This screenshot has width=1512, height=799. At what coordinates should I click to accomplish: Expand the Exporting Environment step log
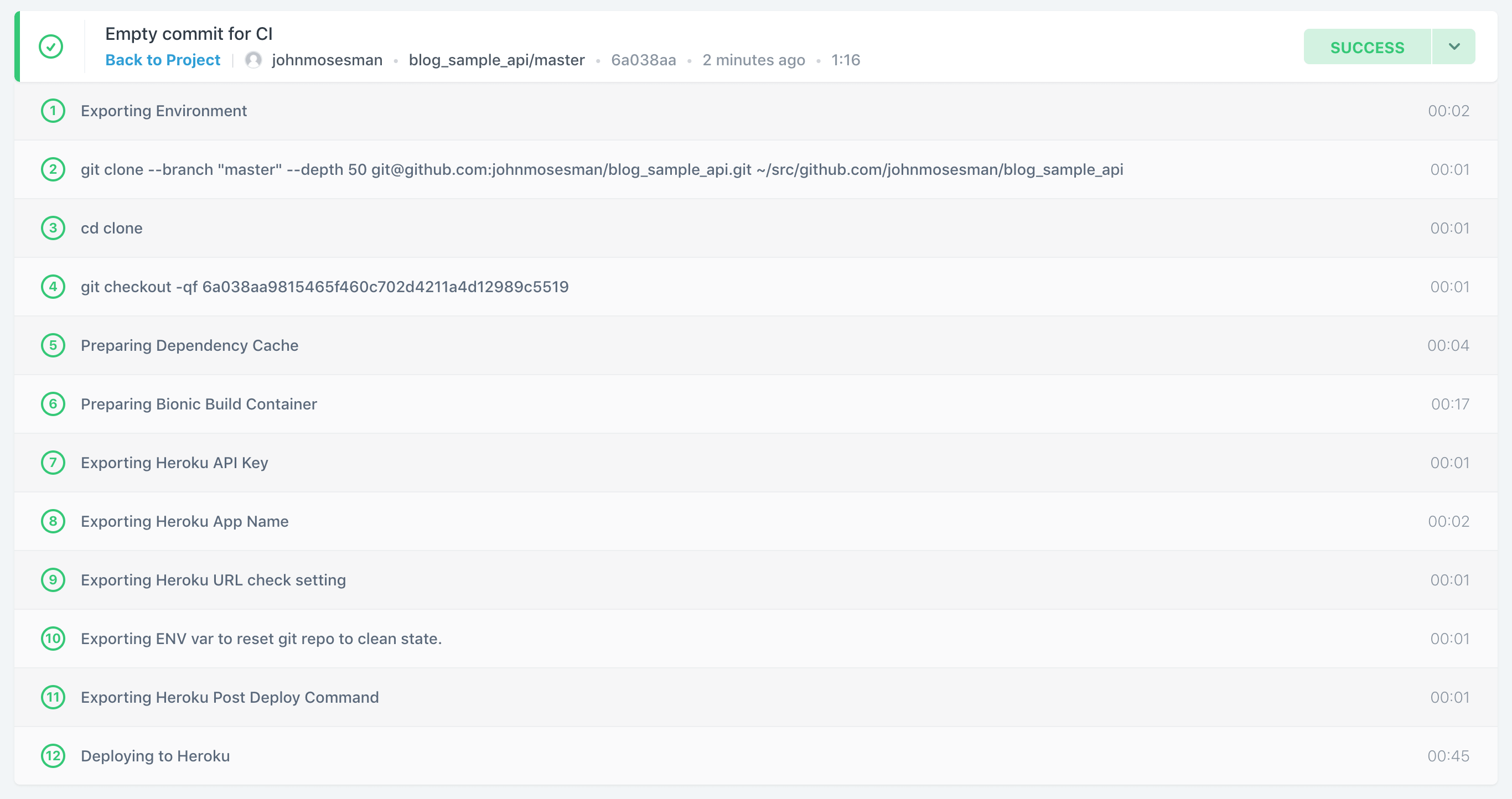(x=756, y=111)
